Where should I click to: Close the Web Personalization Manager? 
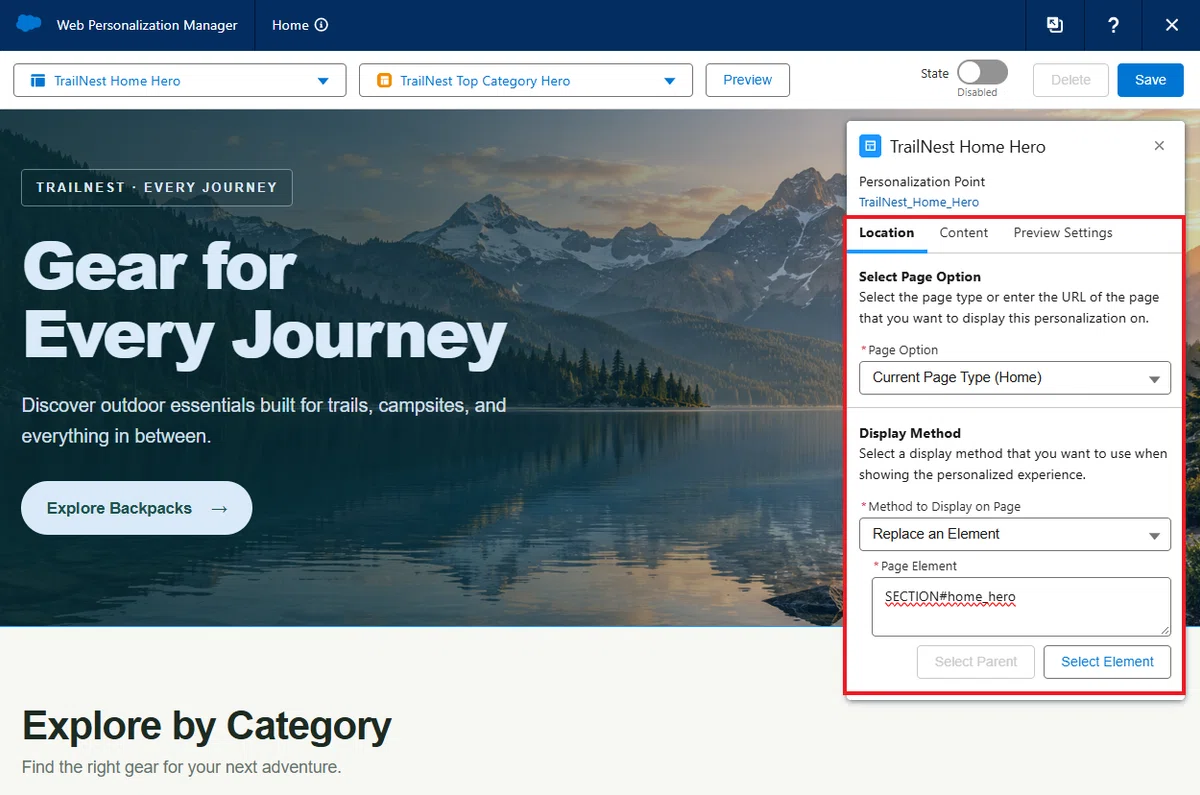point(1172,25)
